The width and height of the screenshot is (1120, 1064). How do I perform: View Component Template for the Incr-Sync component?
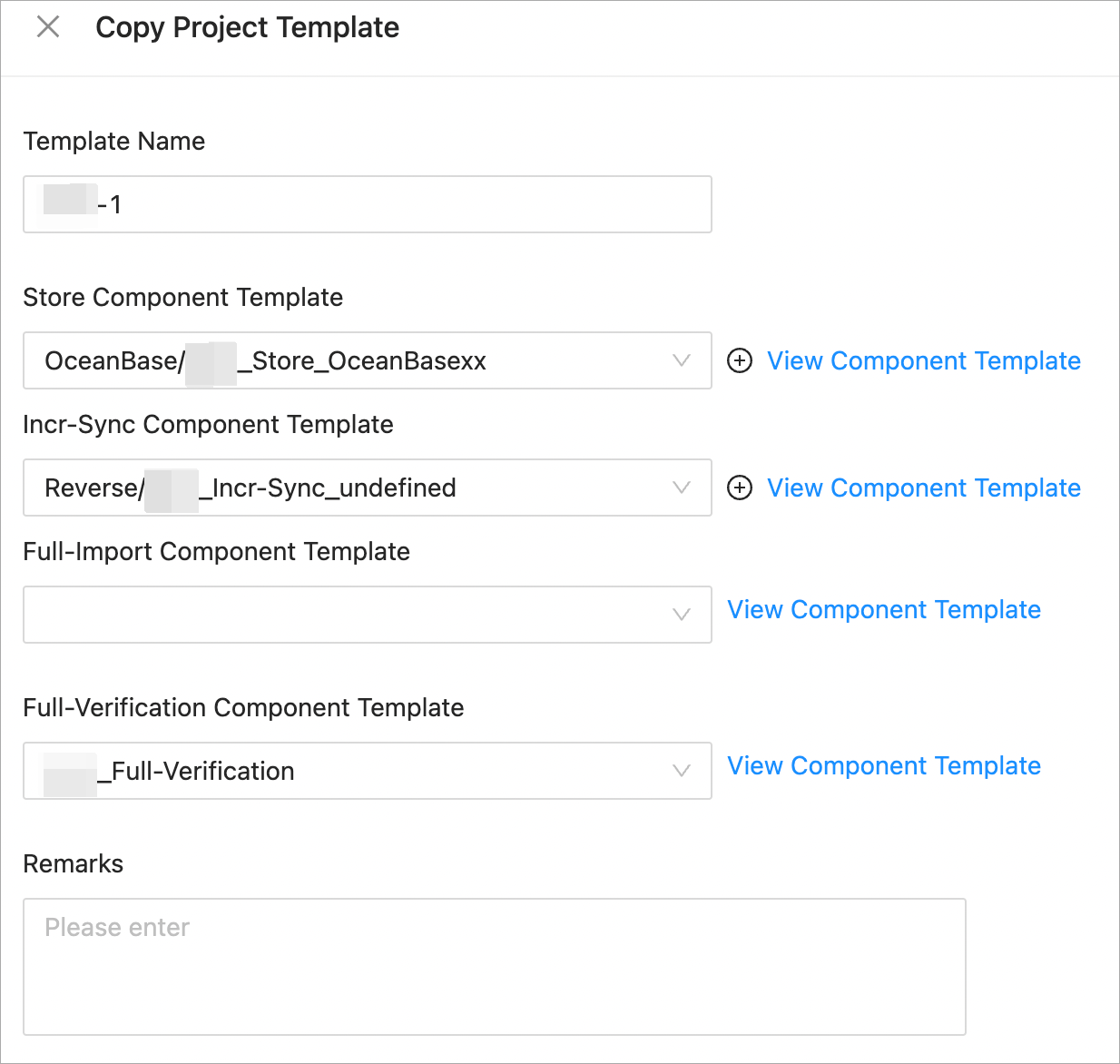coord(924,488)
